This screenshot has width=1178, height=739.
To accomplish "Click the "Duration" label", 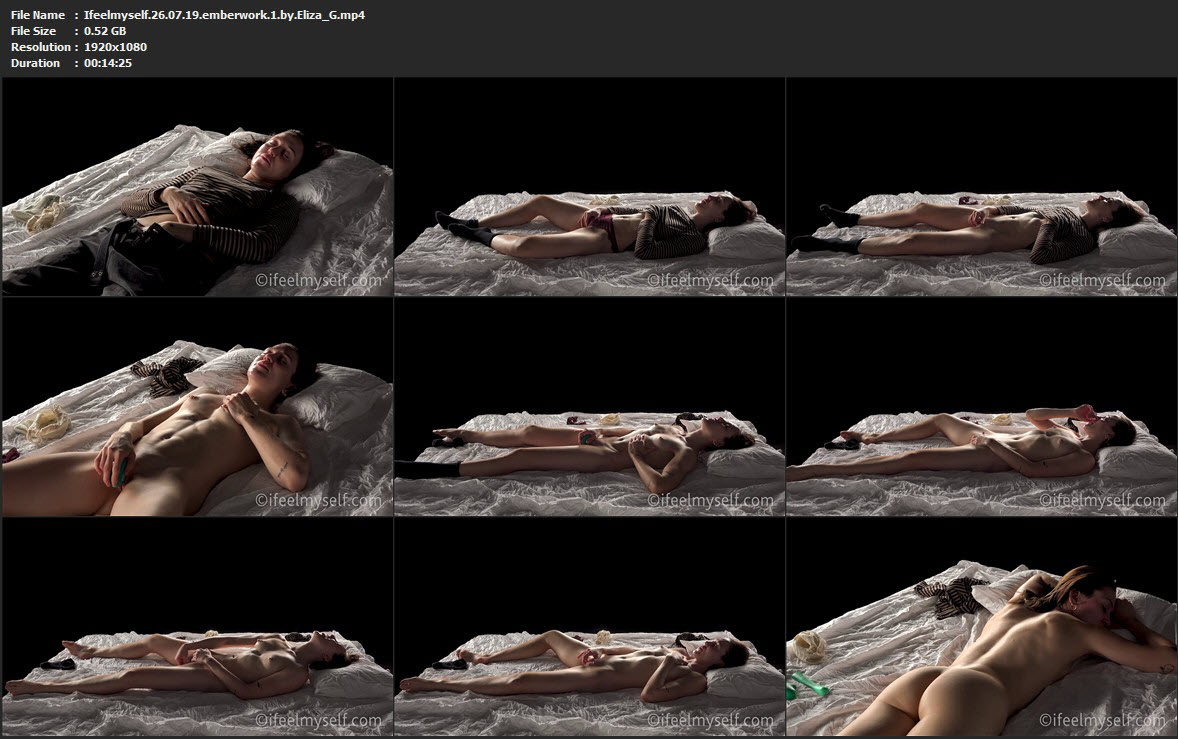I will click(x=35, y=63).
